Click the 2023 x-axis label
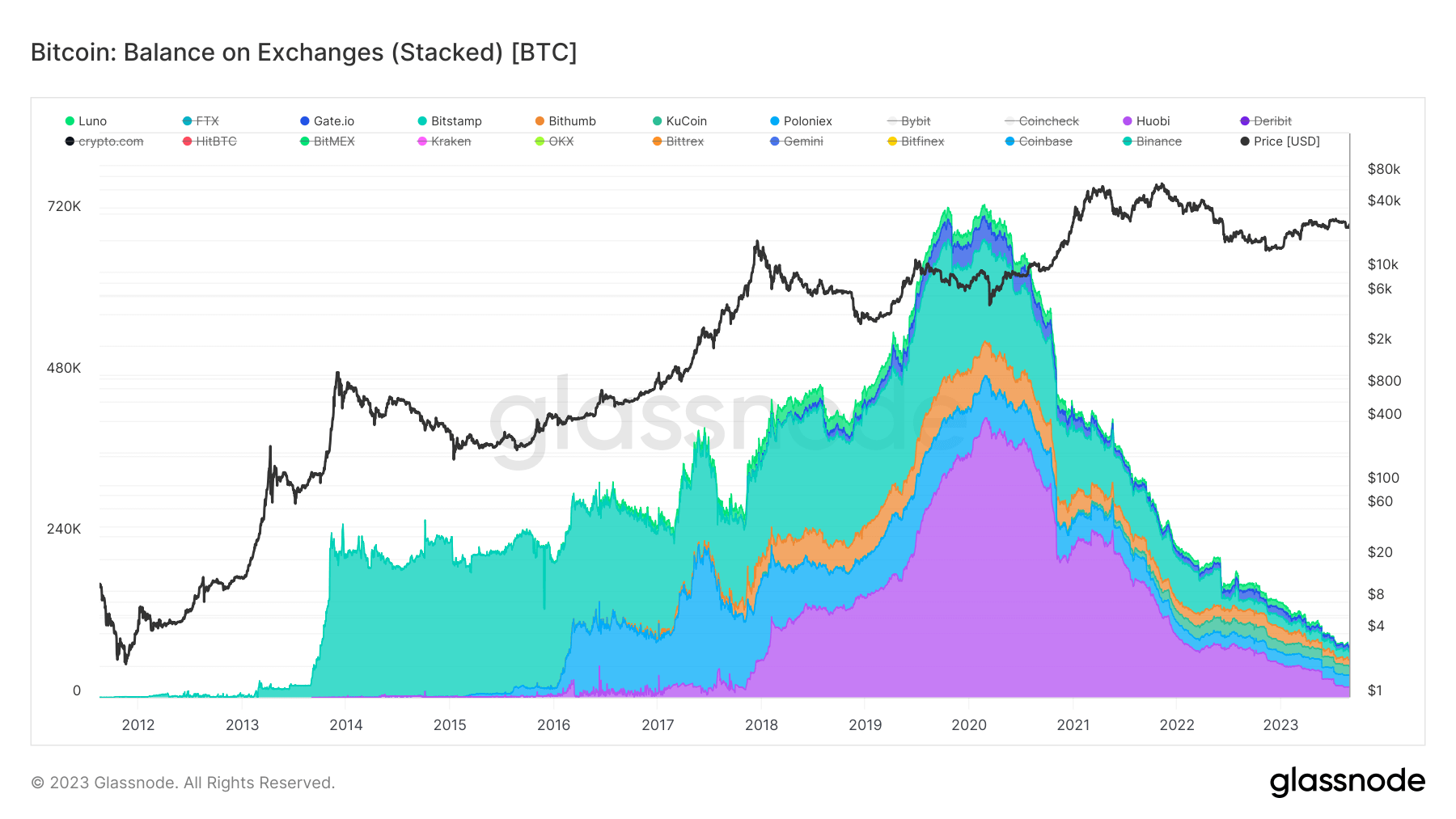Screen dimensions: 1456x819 [1280, 725]
